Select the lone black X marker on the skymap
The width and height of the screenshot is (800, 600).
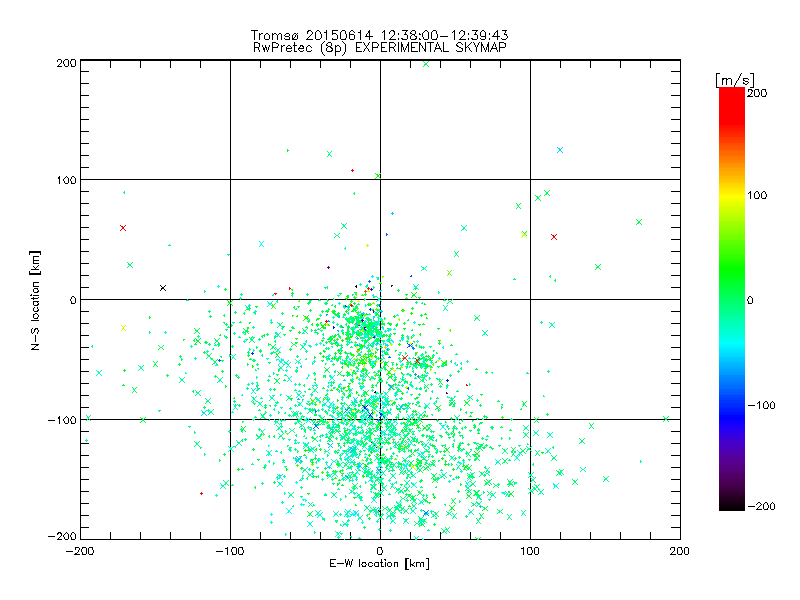click(163, 288)
